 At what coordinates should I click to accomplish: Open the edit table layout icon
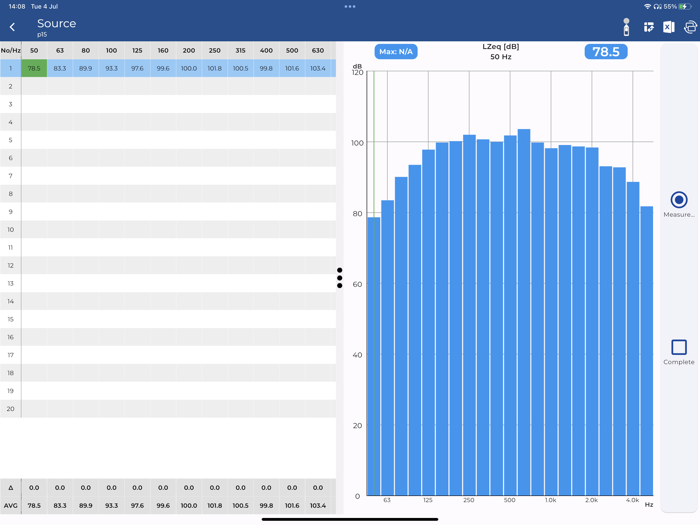click(x=648, y=27)
